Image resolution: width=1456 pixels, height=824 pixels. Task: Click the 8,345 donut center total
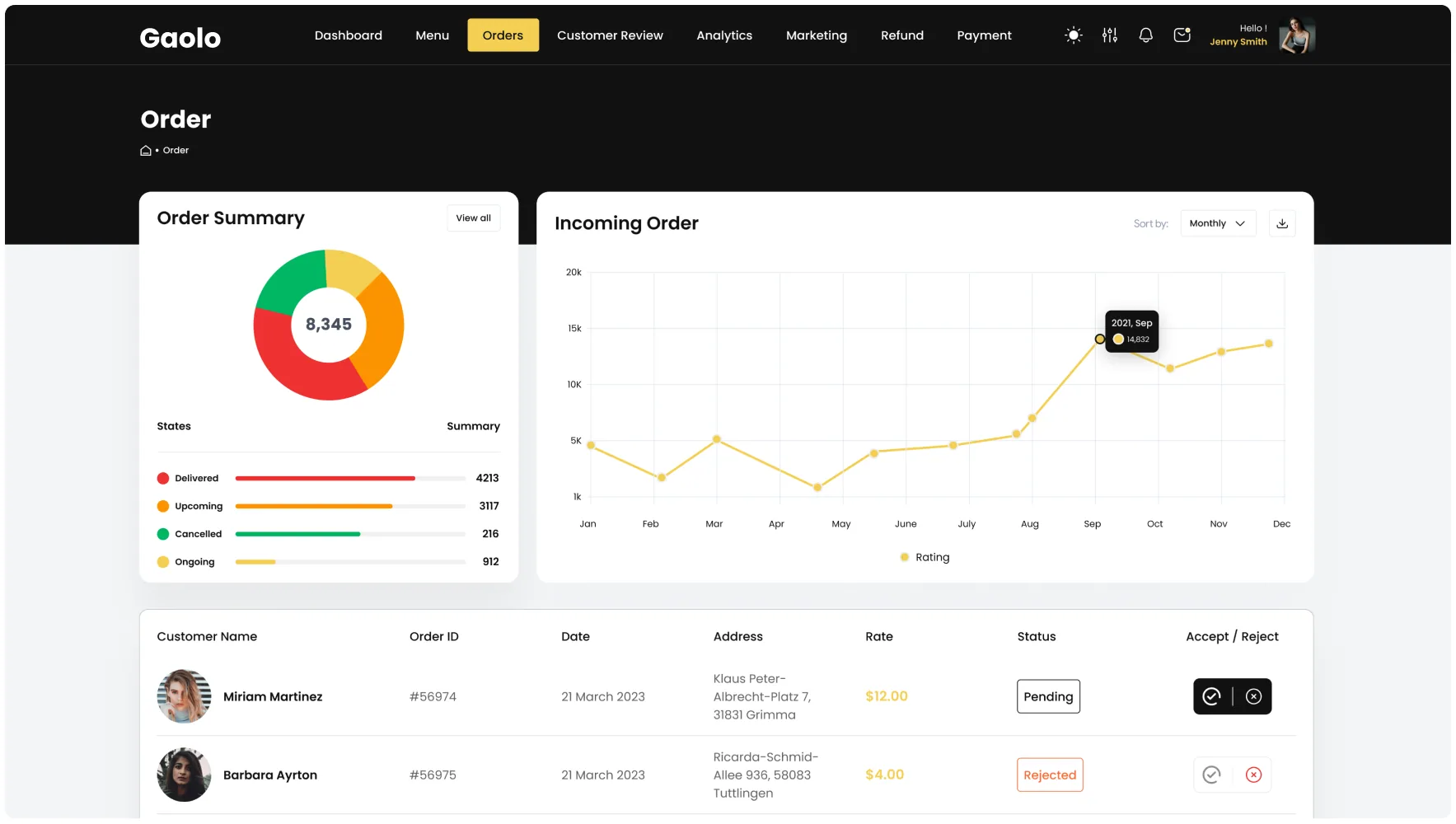[329, 325]
